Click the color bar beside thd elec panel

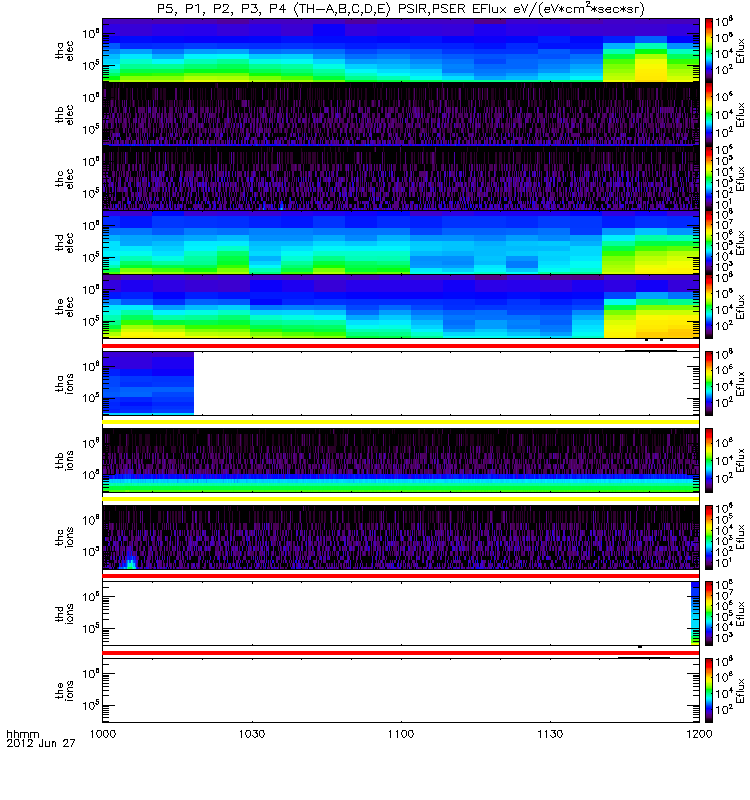(709, 242)
